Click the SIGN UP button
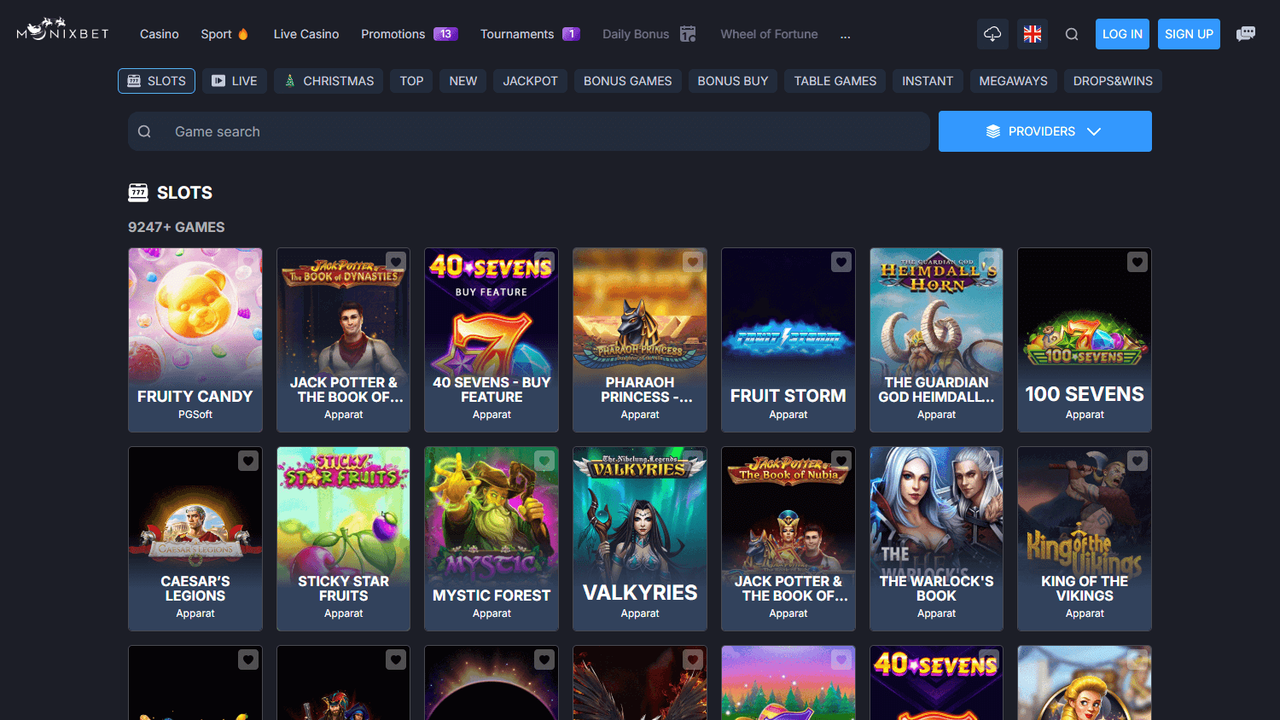The width and height of the screenshot is (1280, 720). pos(1189,34)
